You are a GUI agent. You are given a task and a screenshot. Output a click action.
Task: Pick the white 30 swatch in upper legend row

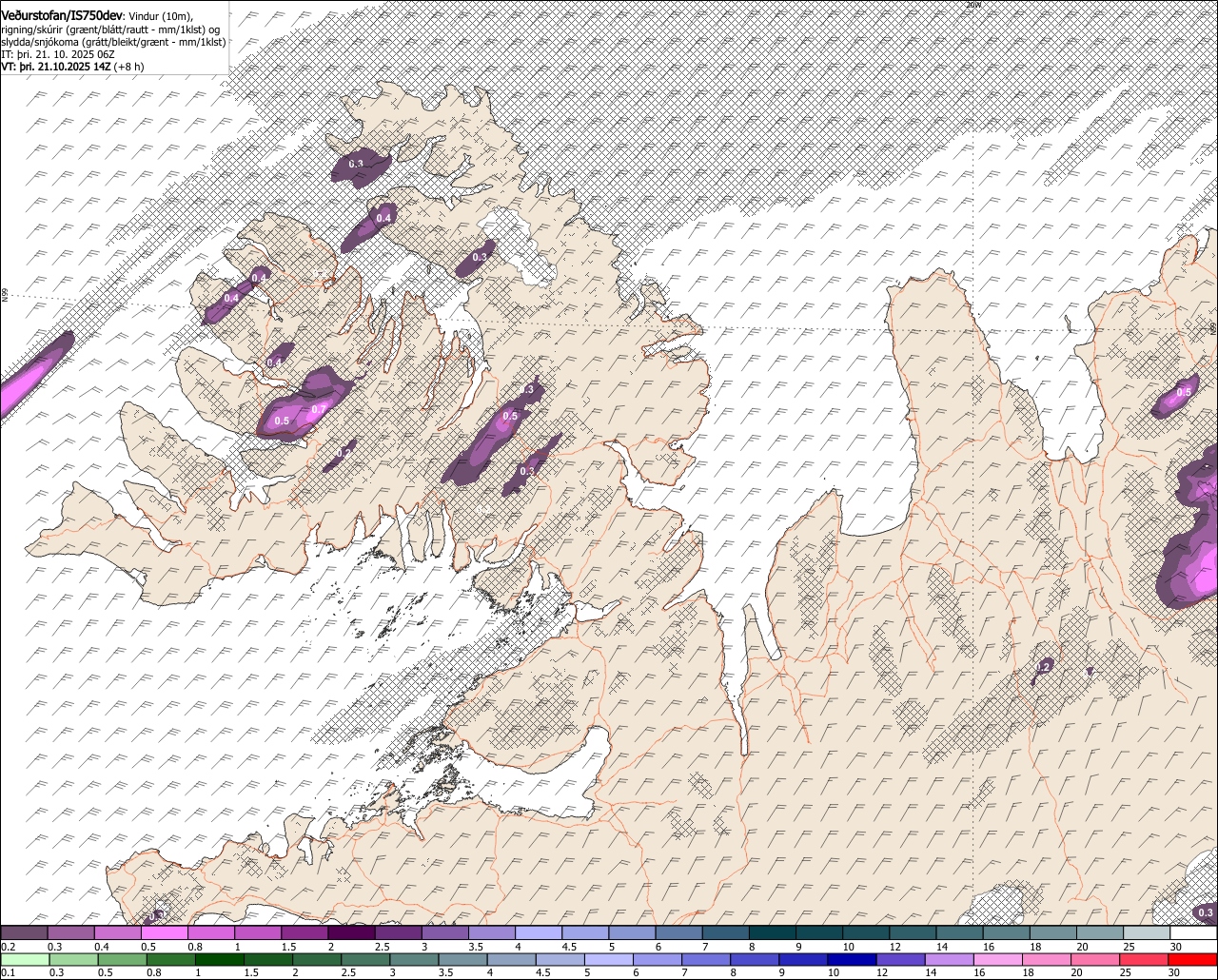1194,933
